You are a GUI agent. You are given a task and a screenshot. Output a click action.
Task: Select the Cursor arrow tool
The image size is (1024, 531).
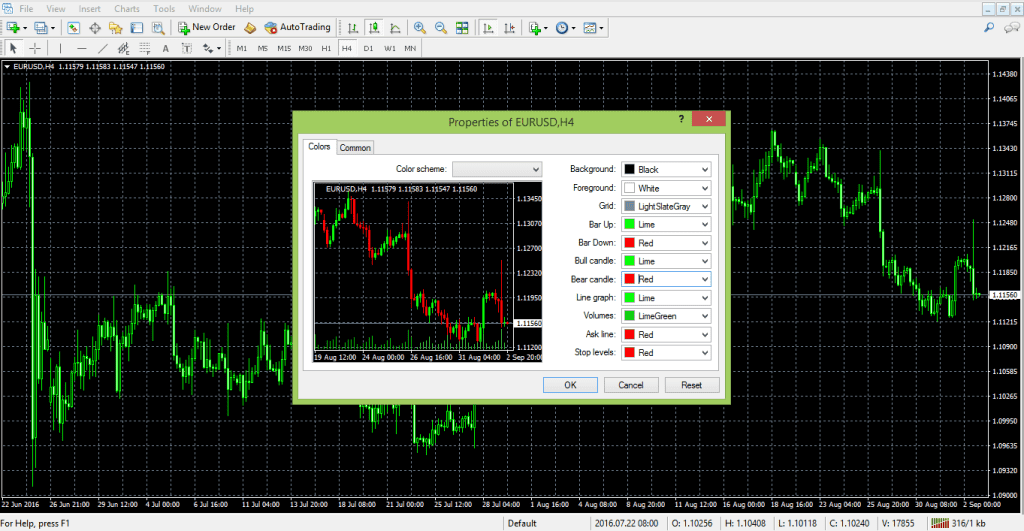(x=13, y=48)
